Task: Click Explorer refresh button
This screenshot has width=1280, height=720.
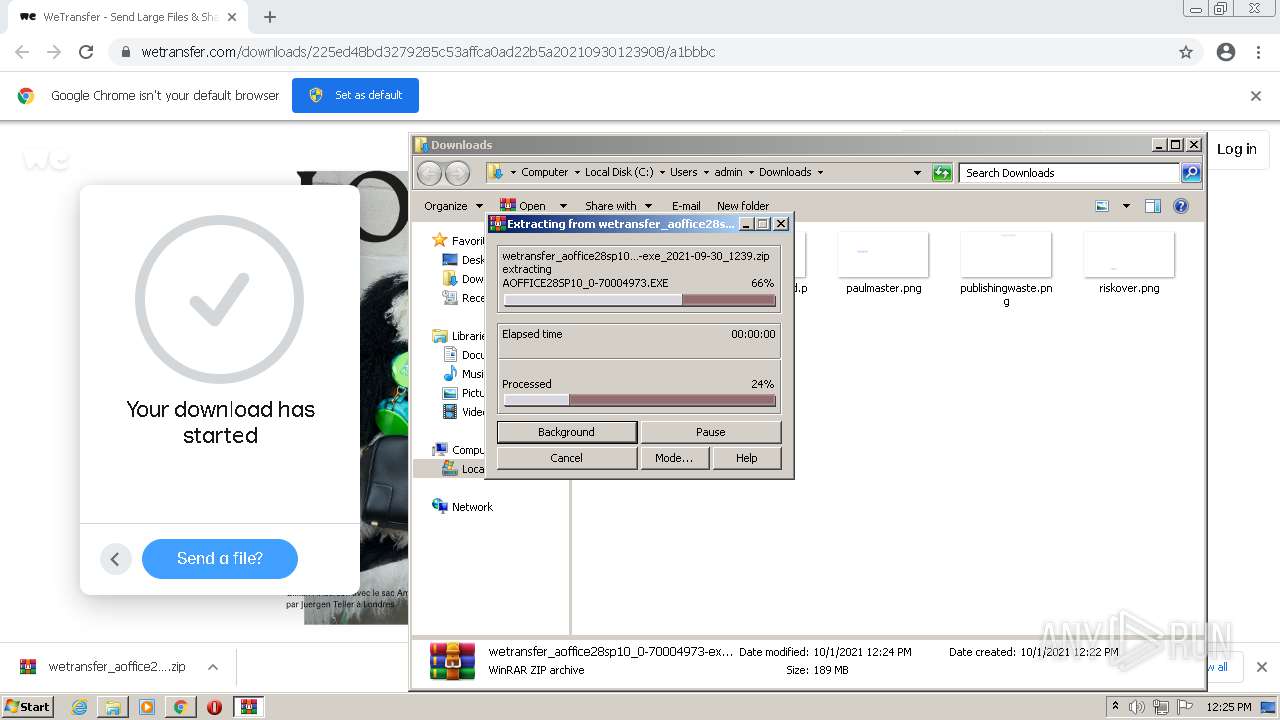Action: (x=942, y=173)
